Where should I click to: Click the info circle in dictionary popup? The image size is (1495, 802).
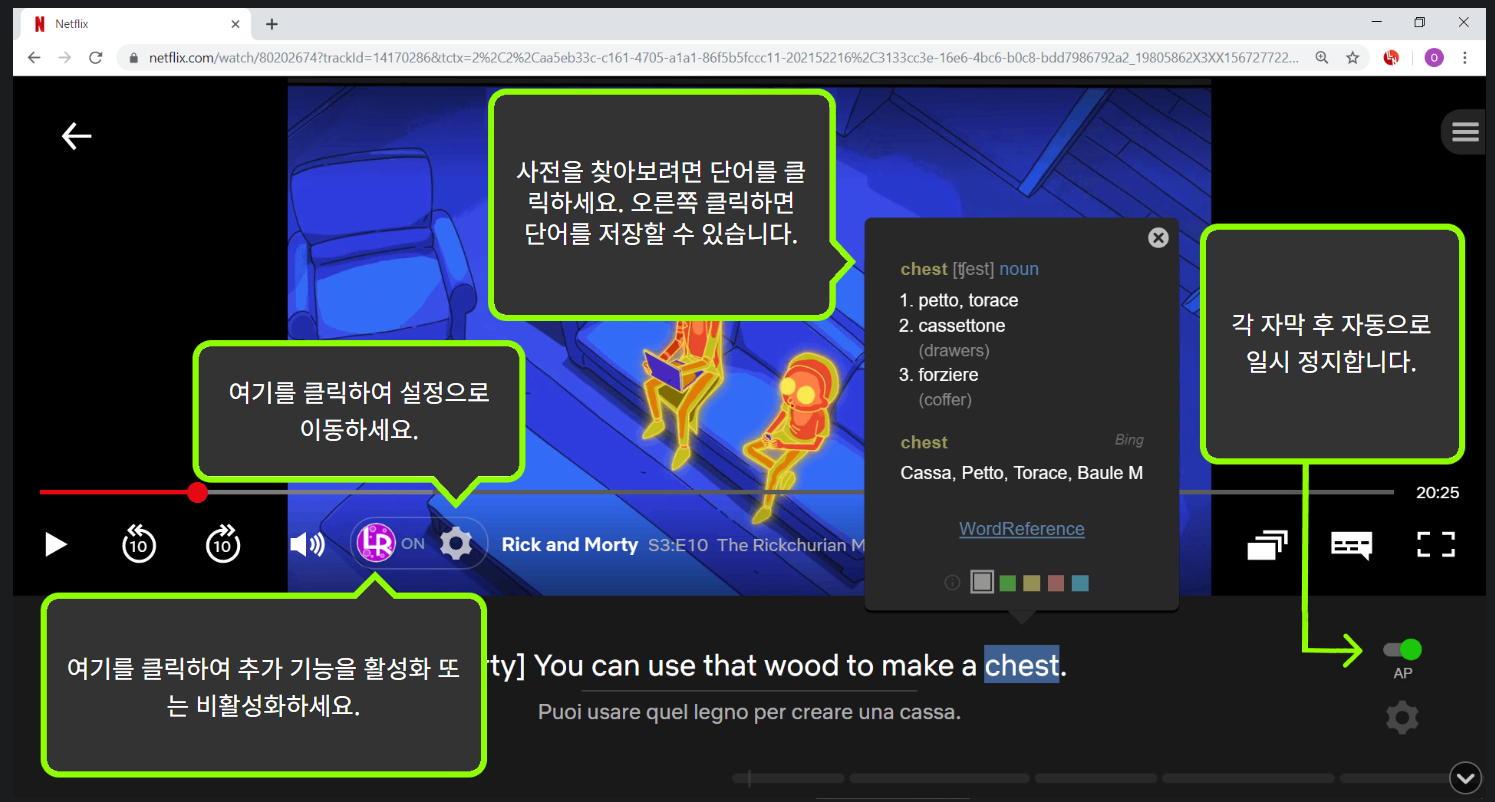(951, 582)
